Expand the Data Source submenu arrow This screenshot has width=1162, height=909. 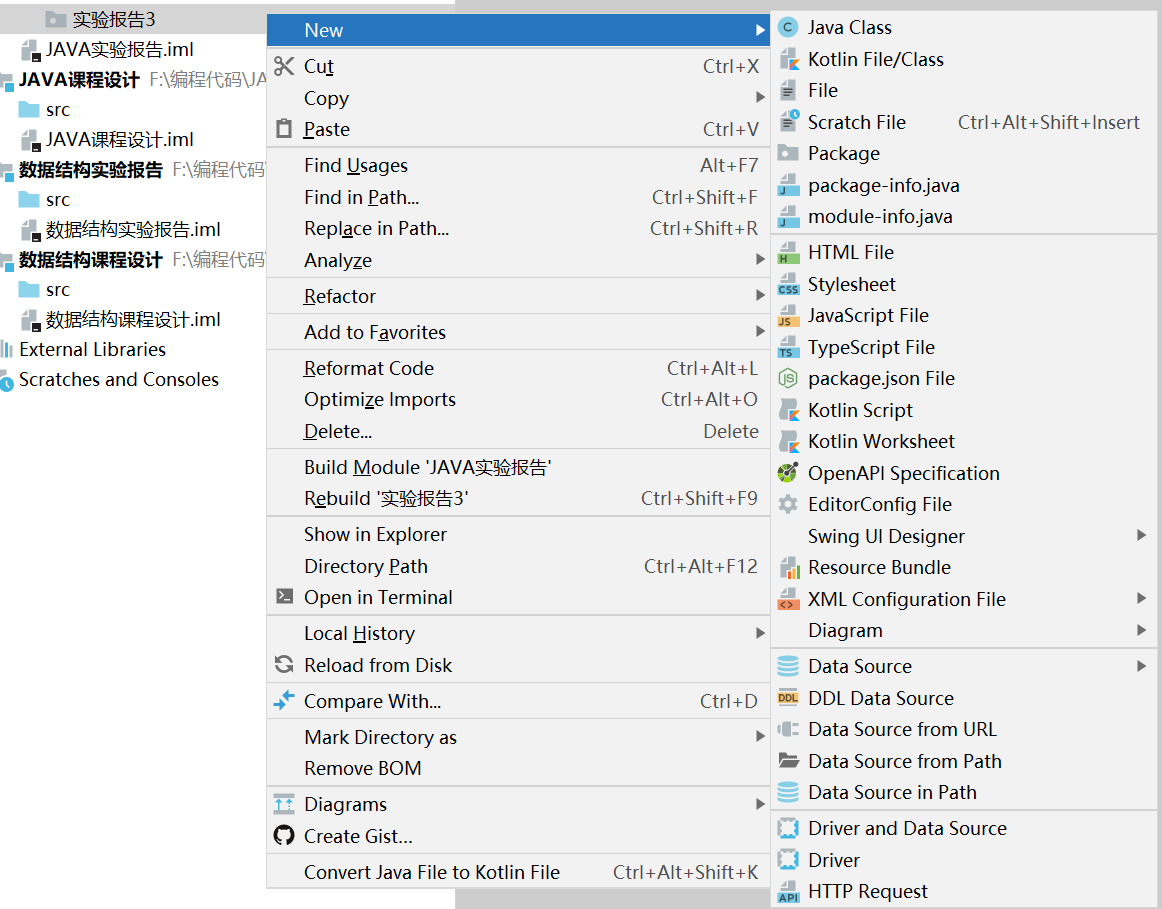1141,666
